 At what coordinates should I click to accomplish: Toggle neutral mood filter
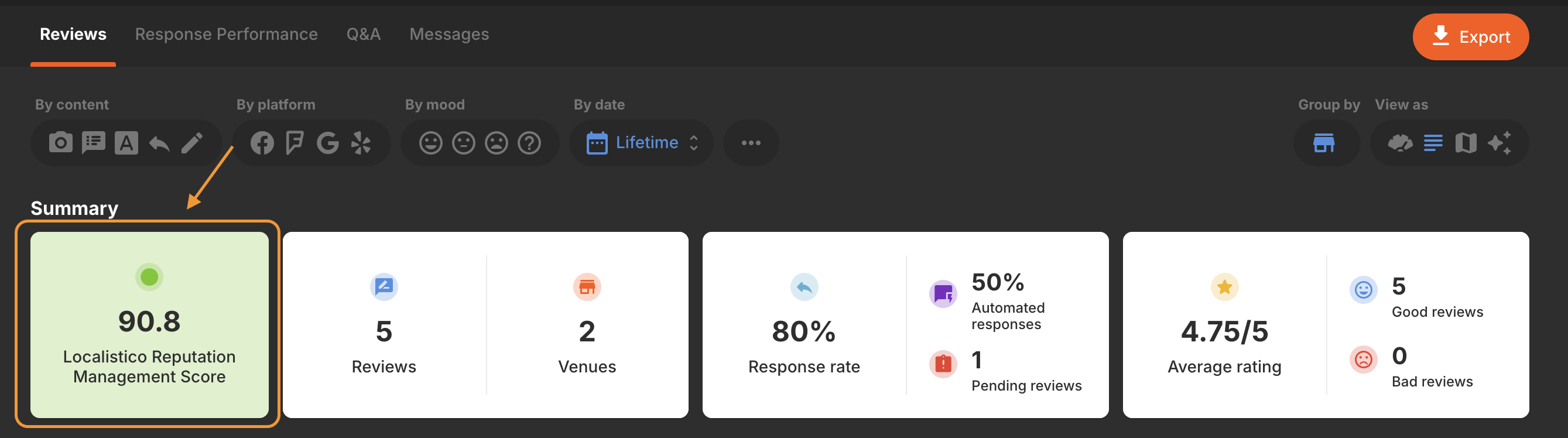click(463, 143)
